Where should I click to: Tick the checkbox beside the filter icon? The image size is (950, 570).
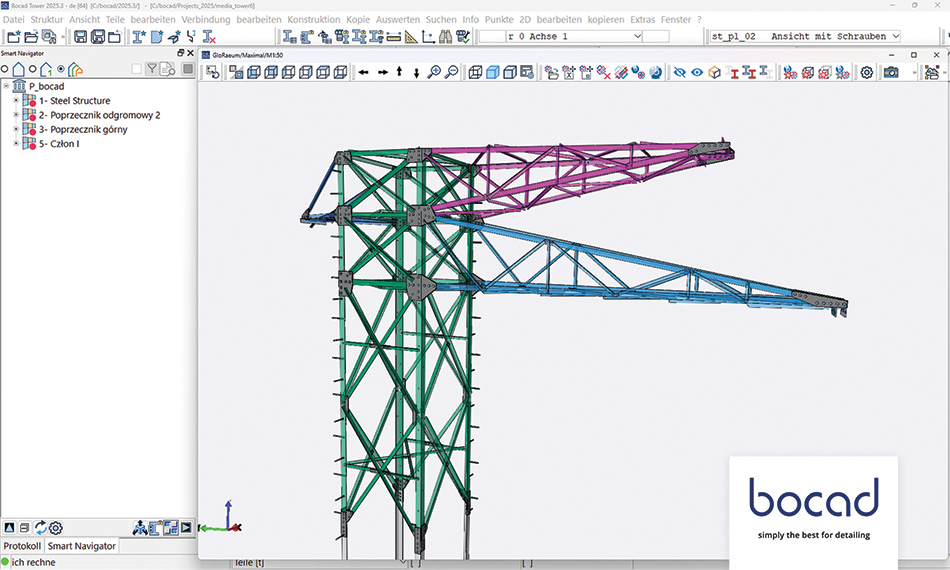tap(137, 69)
